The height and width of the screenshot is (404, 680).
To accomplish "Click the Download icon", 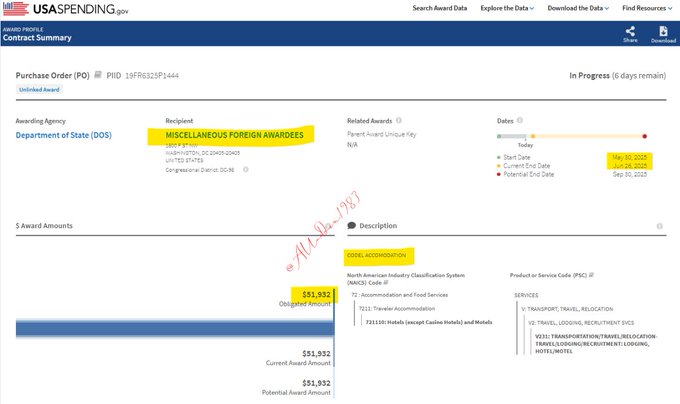I will 663,32.
